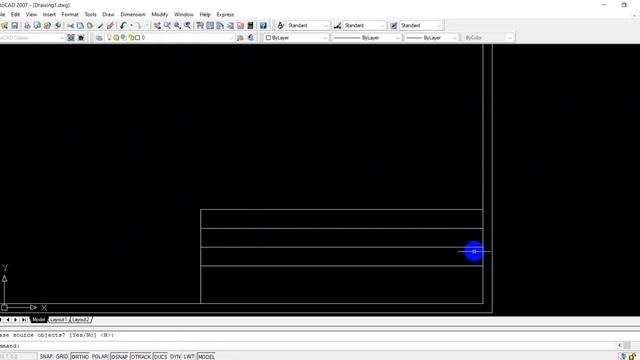Open the Properties palette icon

pos(200,25)
